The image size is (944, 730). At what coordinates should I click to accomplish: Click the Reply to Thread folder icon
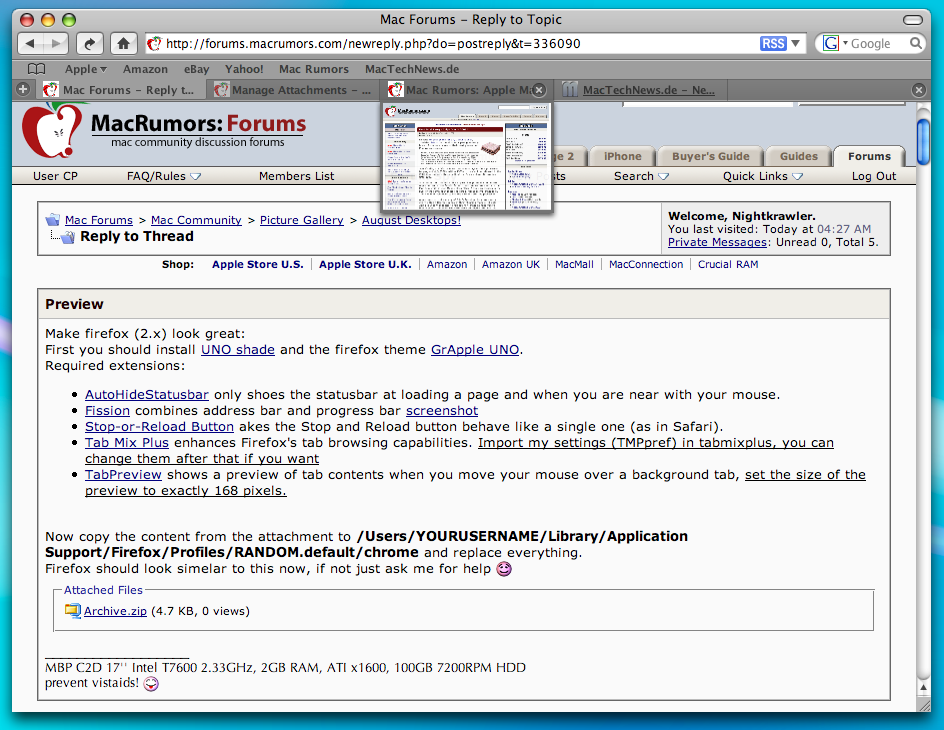point(68,237)
